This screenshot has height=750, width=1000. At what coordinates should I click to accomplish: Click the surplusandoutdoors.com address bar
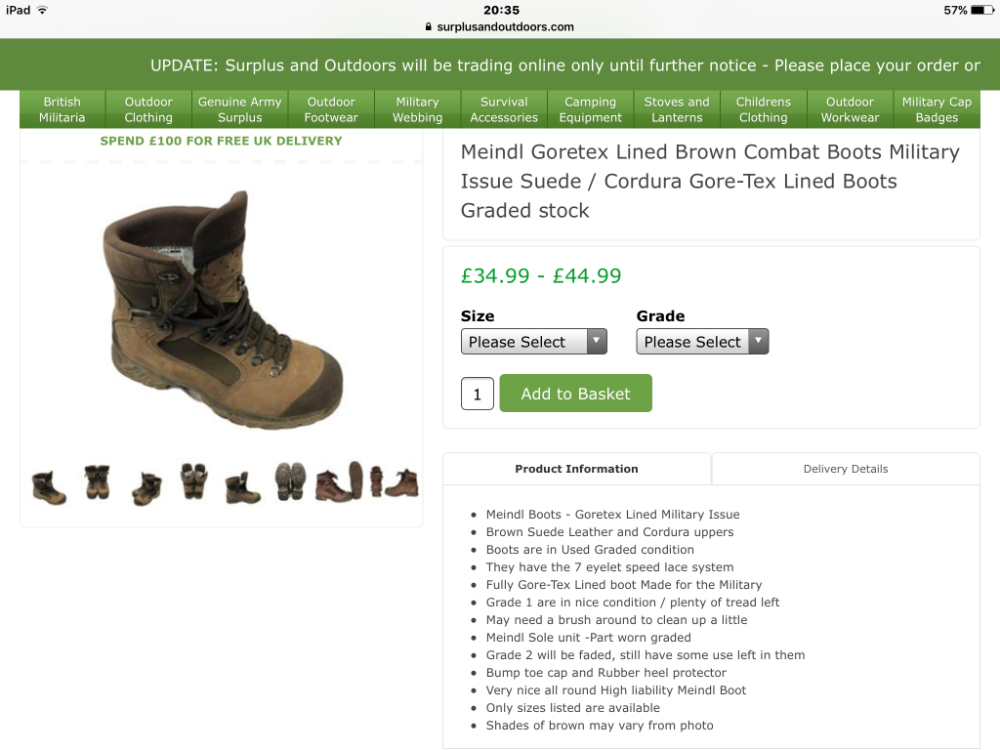pos(500,27)
